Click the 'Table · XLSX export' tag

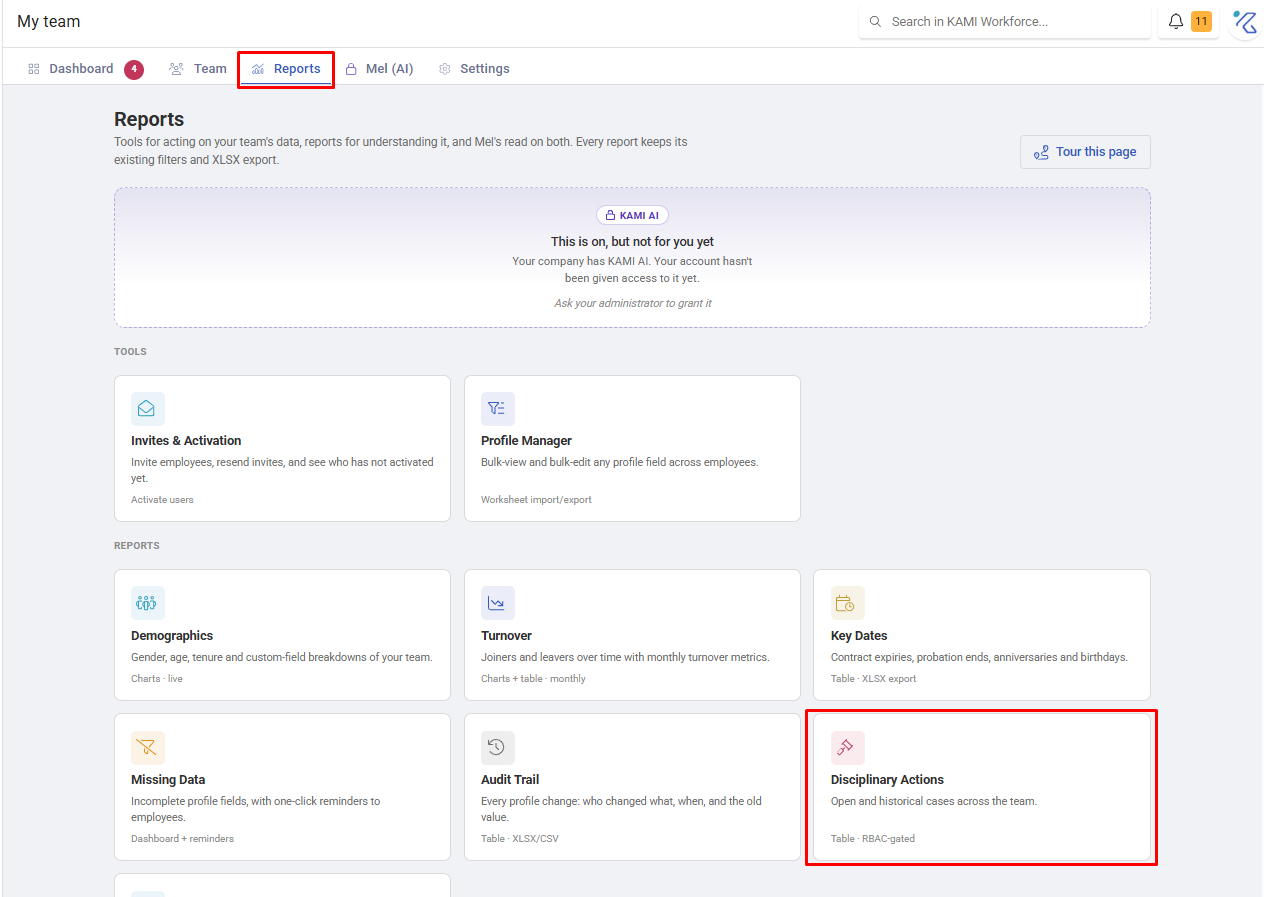click(x=873, y=678)
